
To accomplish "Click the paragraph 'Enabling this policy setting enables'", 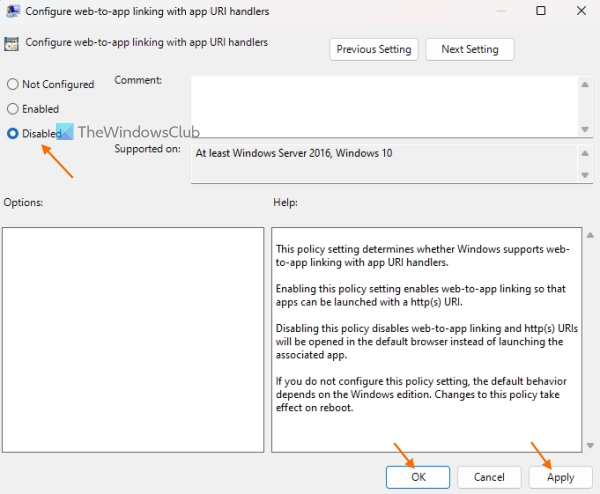I will pos(421,295).
